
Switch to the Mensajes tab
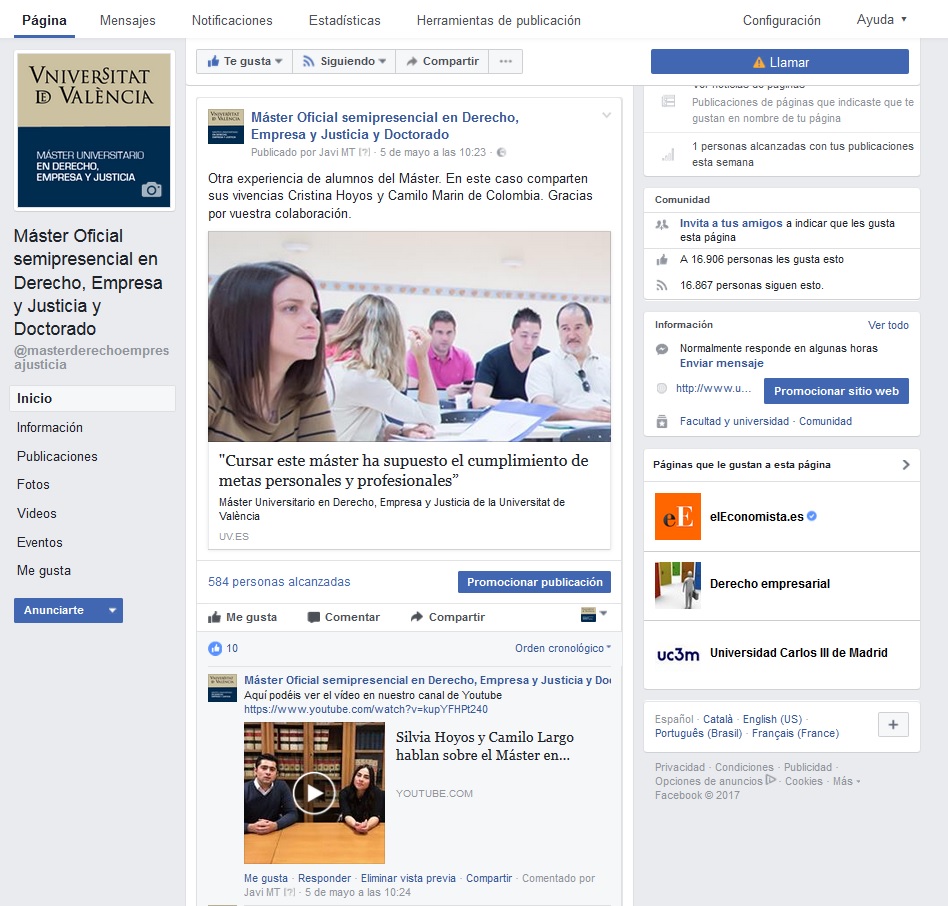click(x=128, y=21)
